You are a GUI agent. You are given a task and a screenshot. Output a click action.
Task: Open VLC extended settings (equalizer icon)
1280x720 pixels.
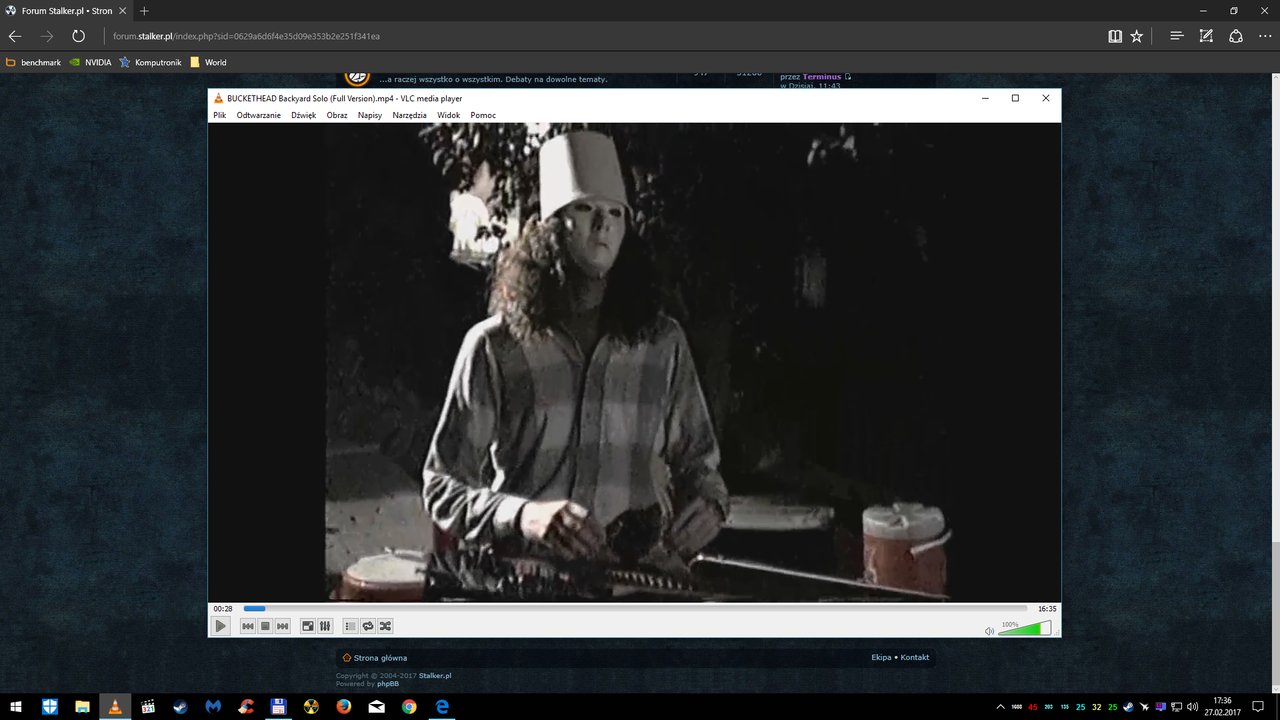tap(325, 626)
